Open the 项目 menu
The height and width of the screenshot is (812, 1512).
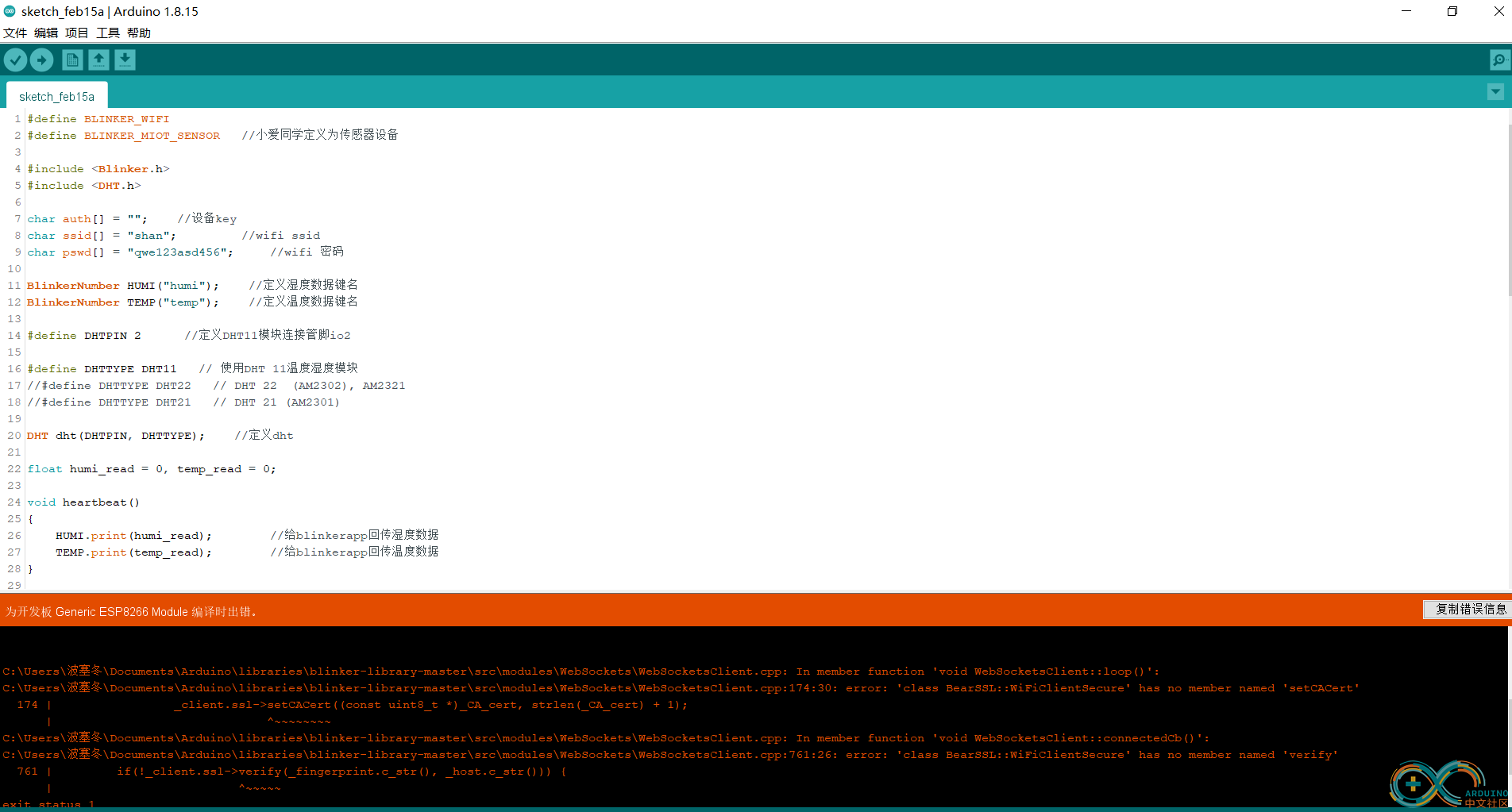click(77, 33)
